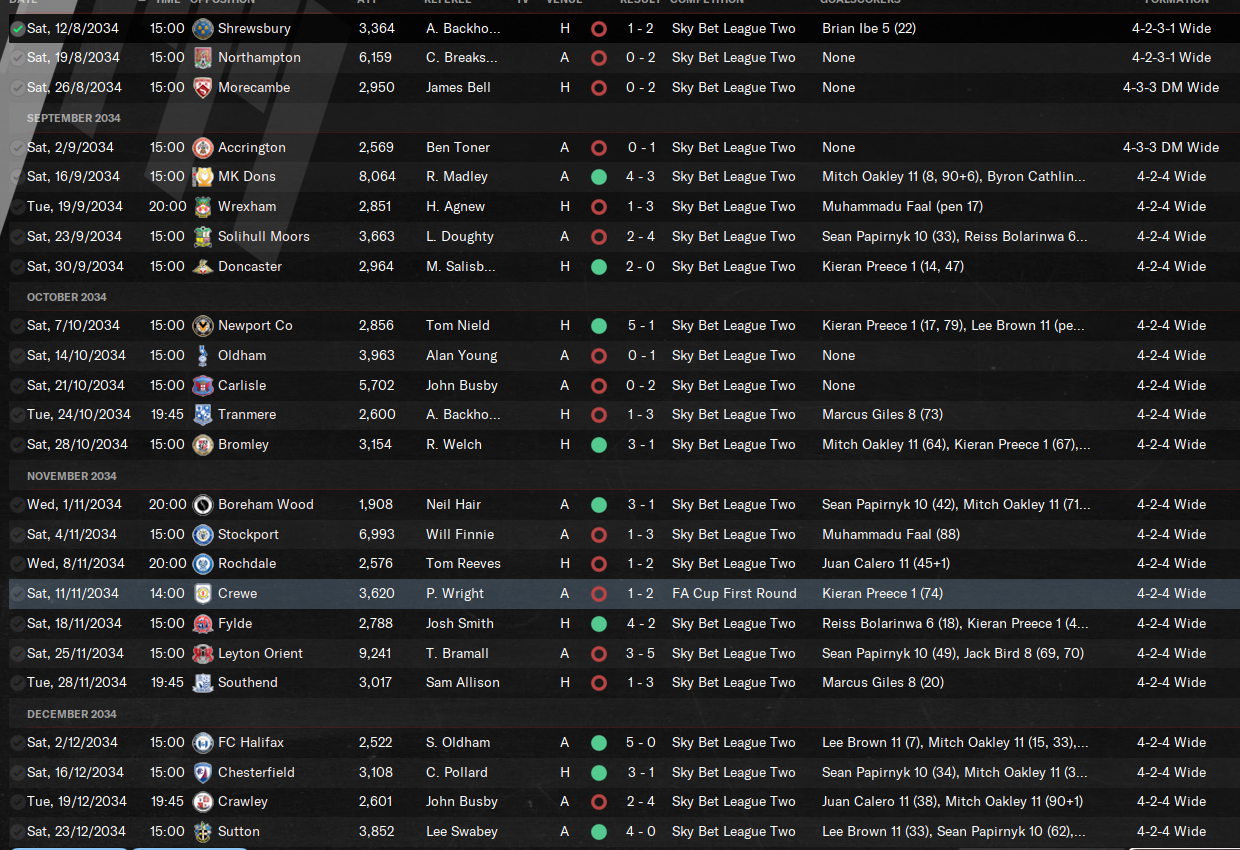The width and height of the screenshot is (1240, 850).
Task: Click the OCTOBER 2034 month header
Action: click(67, 297)
